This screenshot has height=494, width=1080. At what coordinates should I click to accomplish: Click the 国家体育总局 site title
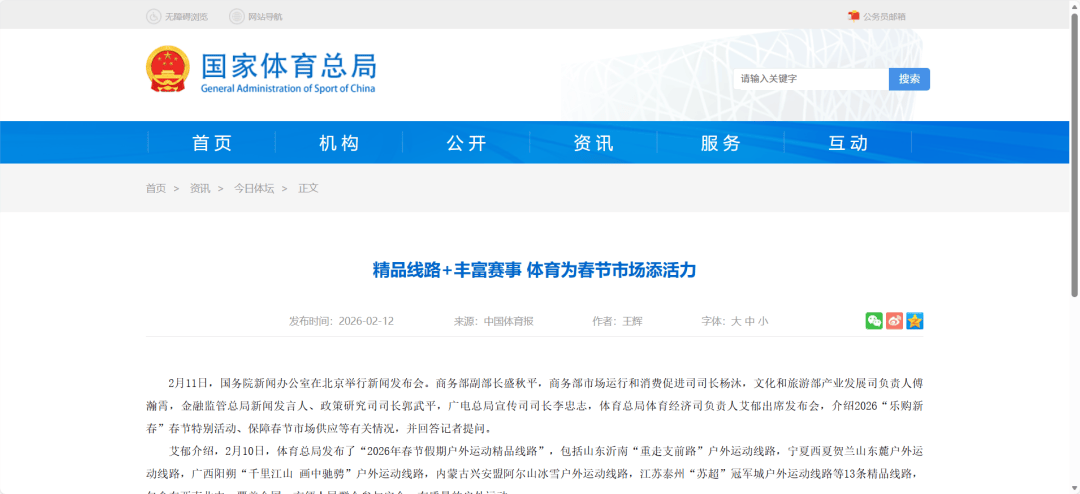tap(289, 66)
